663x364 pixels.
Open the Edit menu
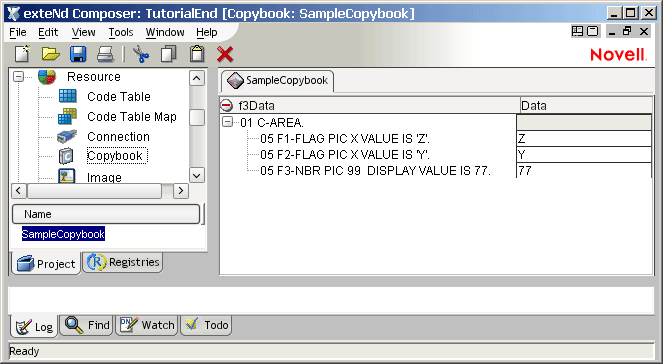48,32
